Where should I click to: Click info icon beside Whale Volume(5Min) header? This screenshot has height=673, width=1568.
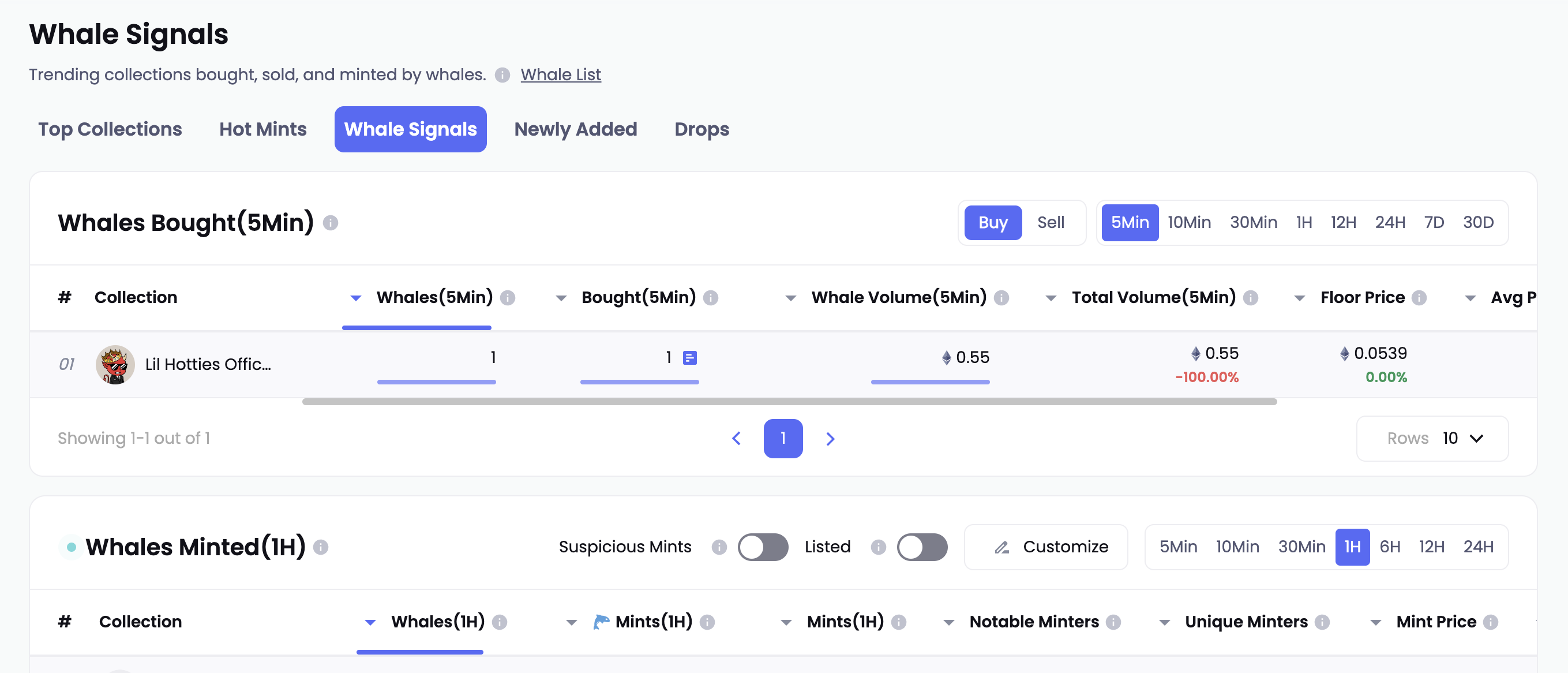(x=1001, y=298)
